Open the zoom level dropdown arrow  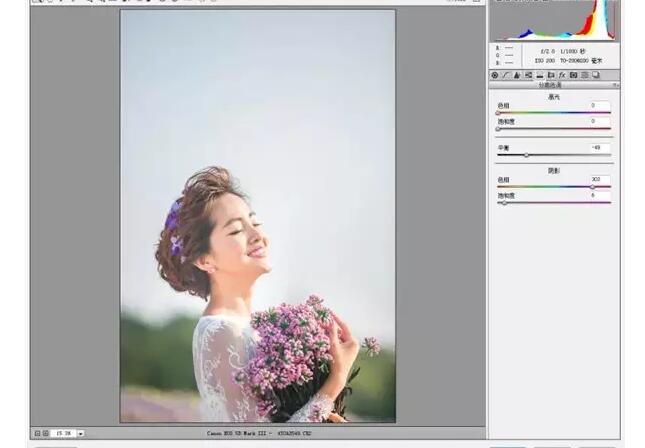[x=80, y=433]
